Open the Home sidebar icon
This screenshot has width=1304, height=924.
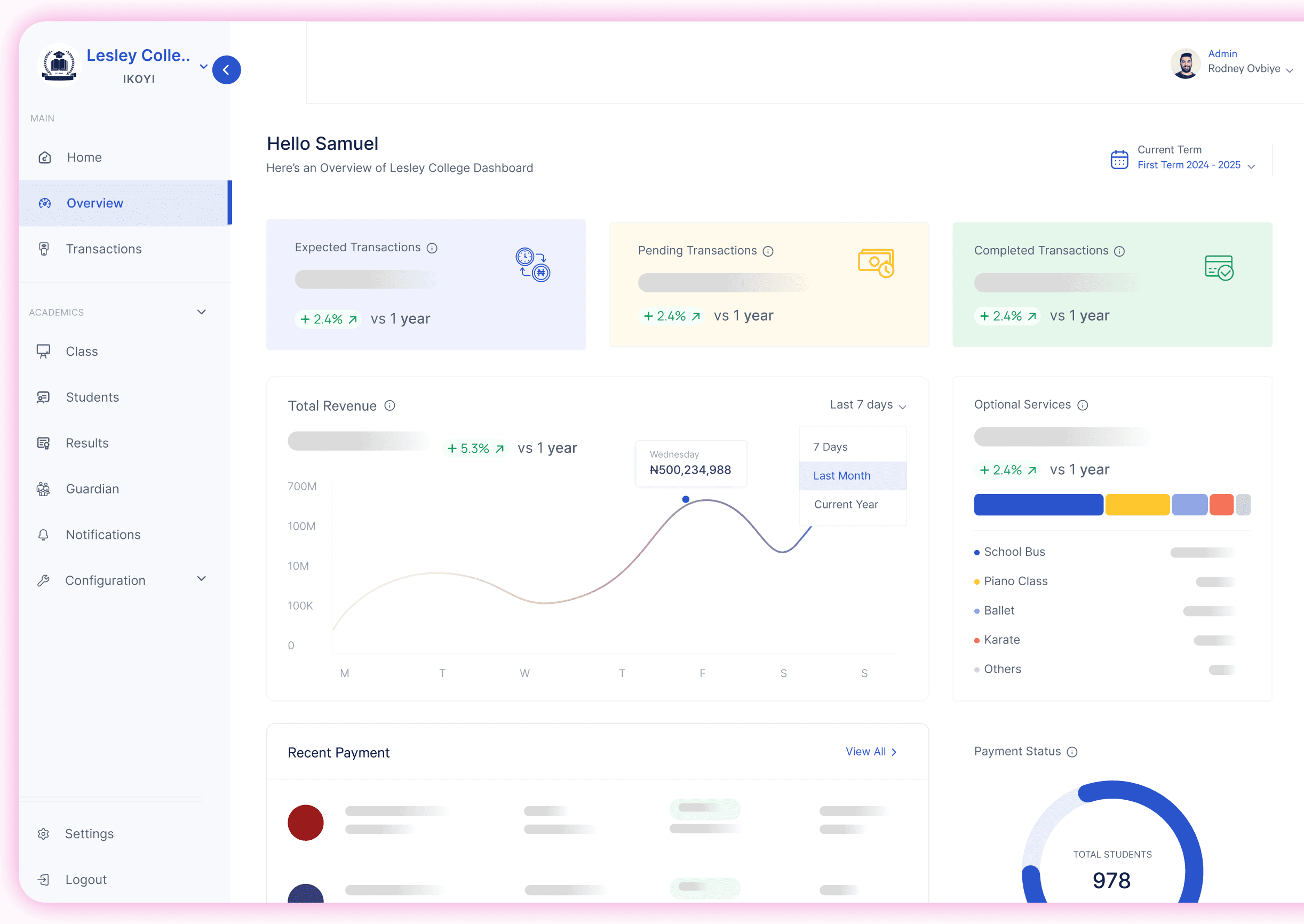pos(45,157)
